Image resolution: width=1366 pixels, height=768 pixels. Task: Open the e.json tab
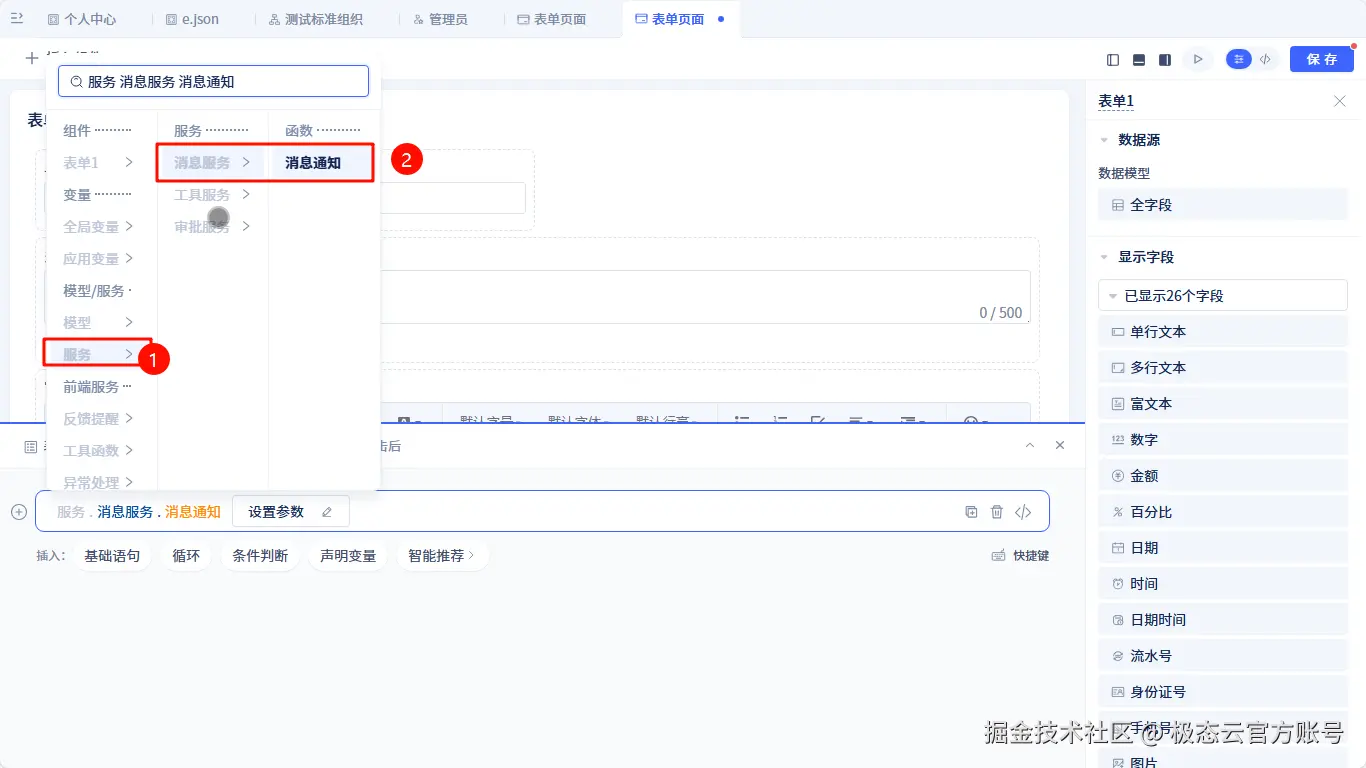[192, 19]
